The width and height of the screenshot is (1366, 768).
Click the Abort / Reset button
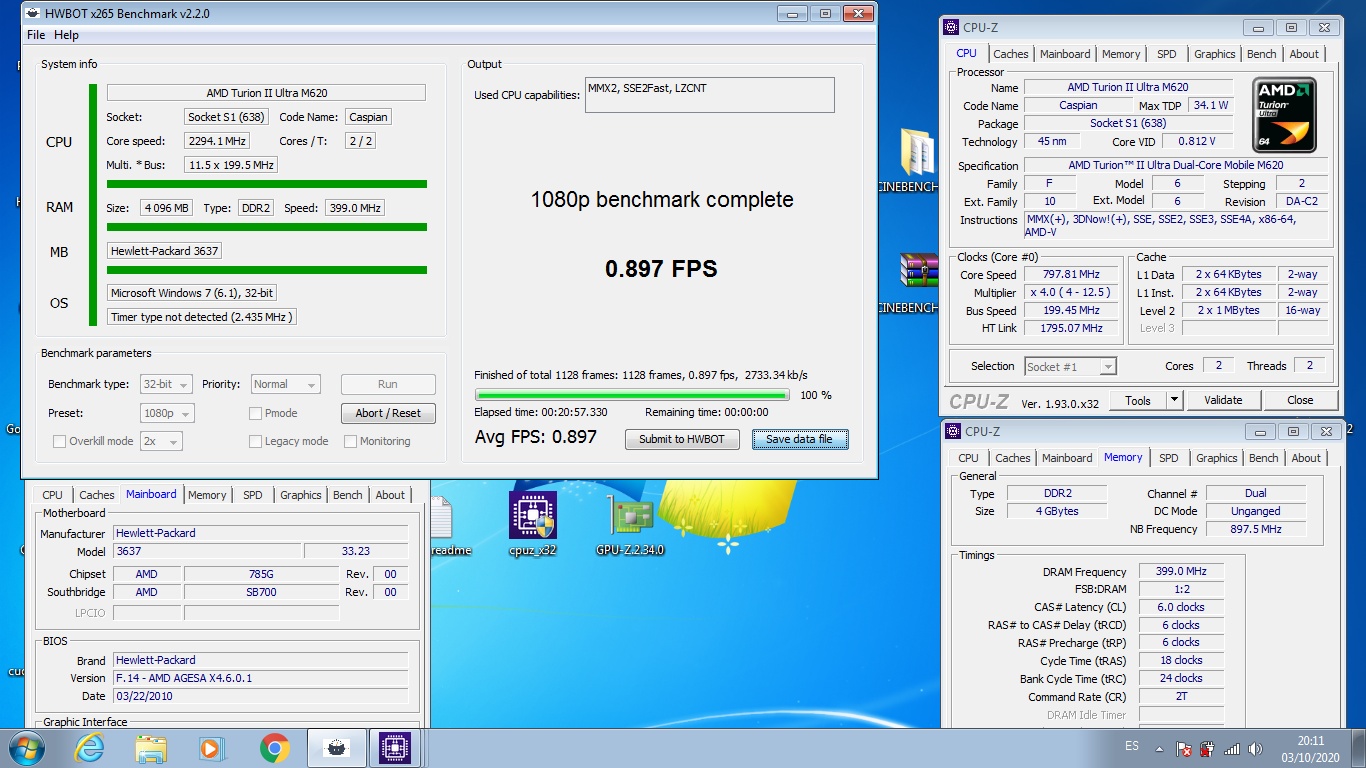click(x=388, y=413)
